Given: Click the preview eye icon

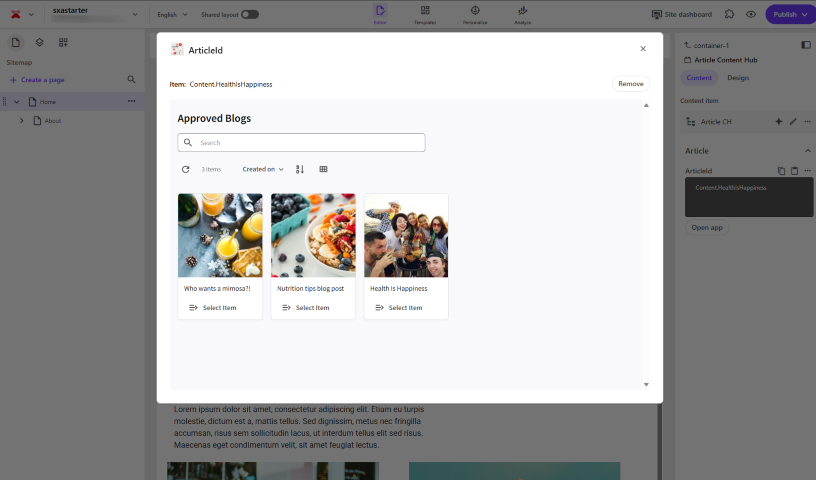Looking at the screenshot, I should tap(751, 15).
